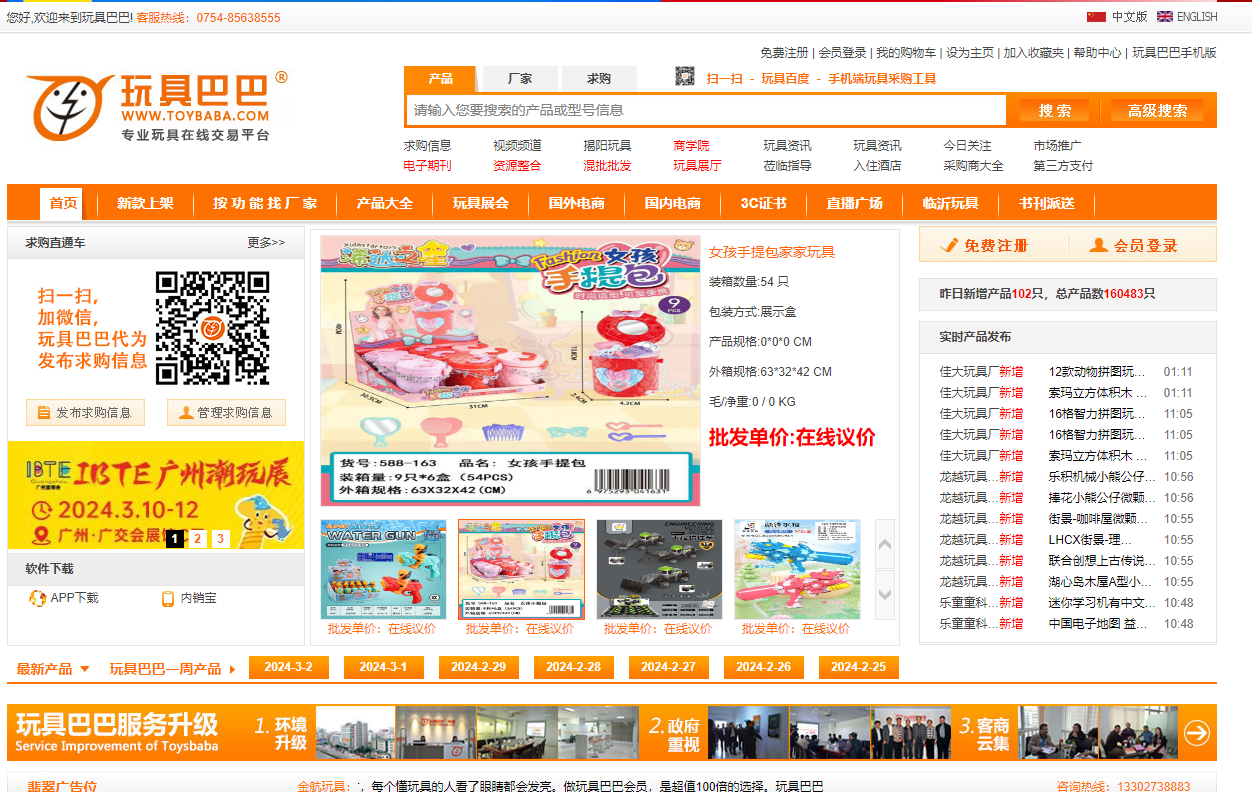The width and height of the screenshot is (1252, 792).
Task: Open 新款上架 in main navigation
Action: pyautogui.click(x=145, y=203)
